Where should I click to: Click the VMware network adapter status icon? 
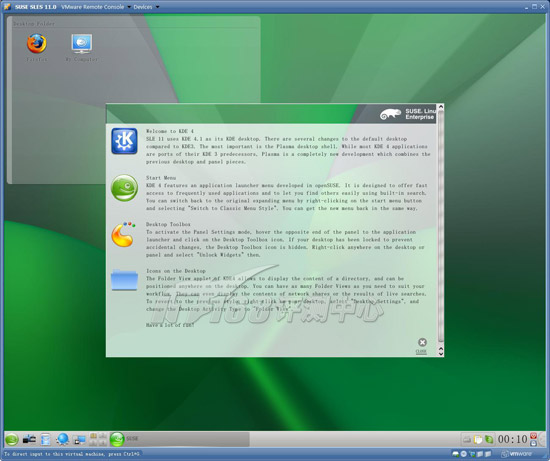(x=472, y=454)
